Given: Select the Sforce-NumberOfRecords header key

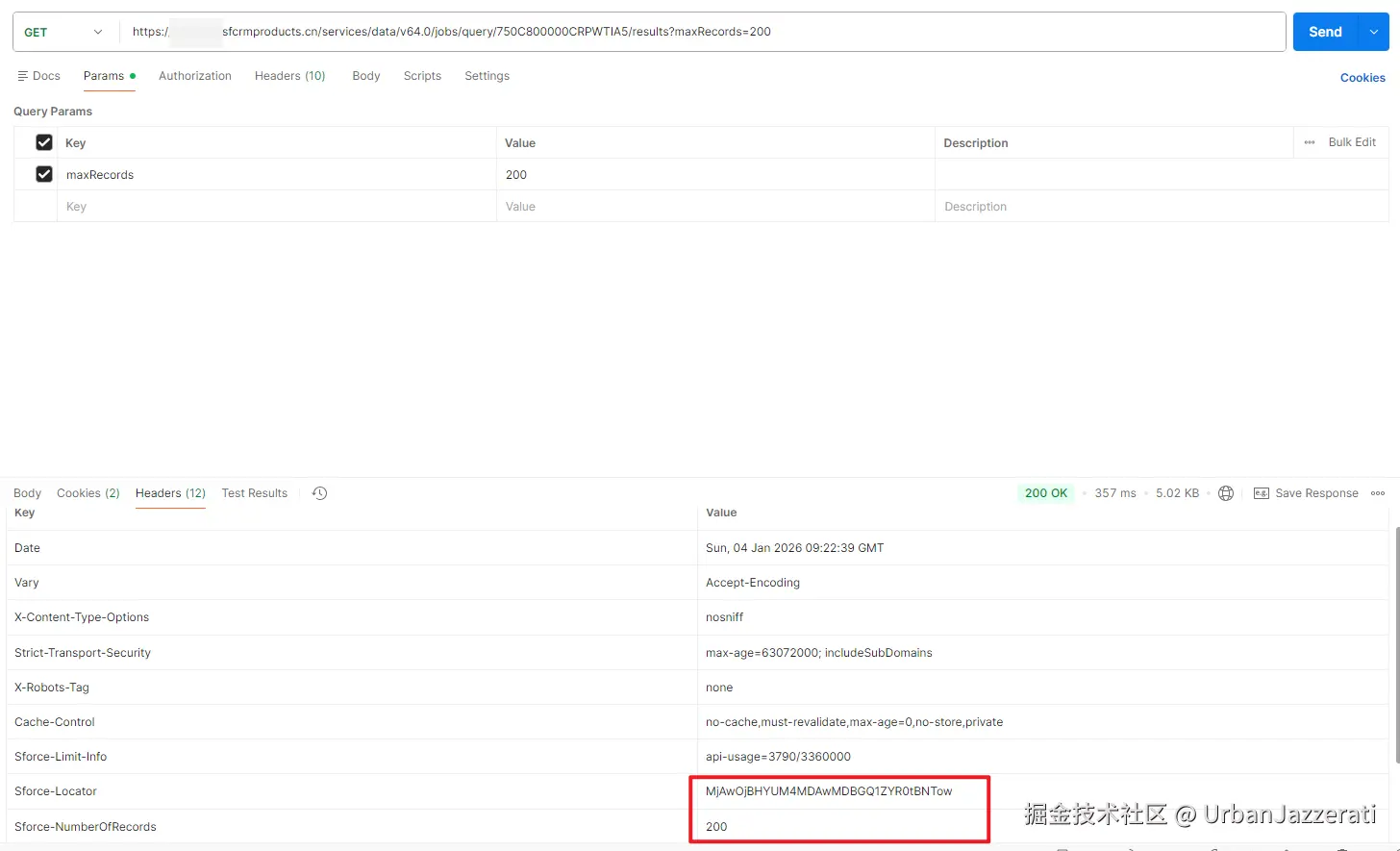Looking at the screenshot, I should coord(86,827).
